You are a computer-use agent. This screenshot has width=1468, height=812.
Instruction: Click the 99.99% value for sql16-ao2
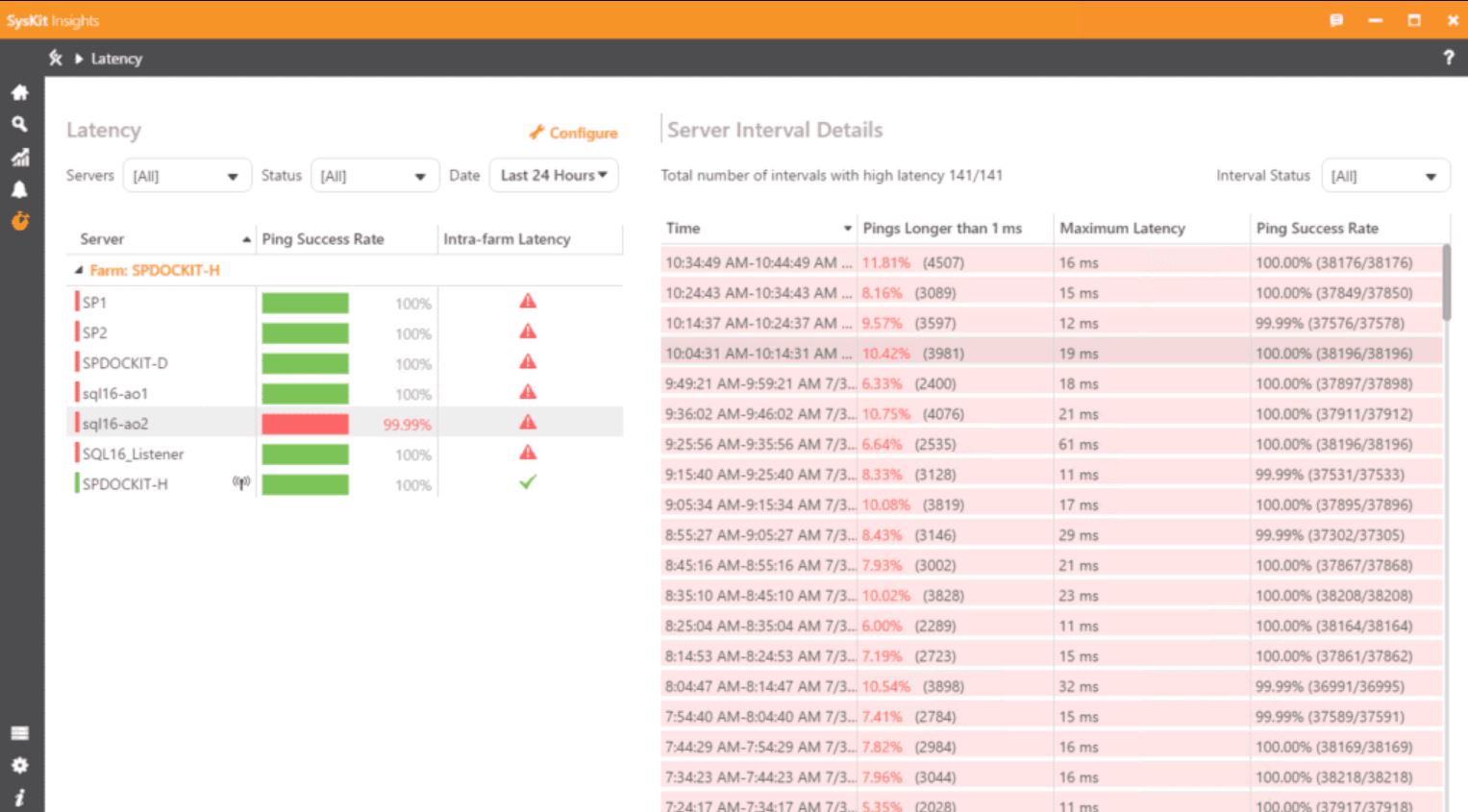[x=407, y=424]
